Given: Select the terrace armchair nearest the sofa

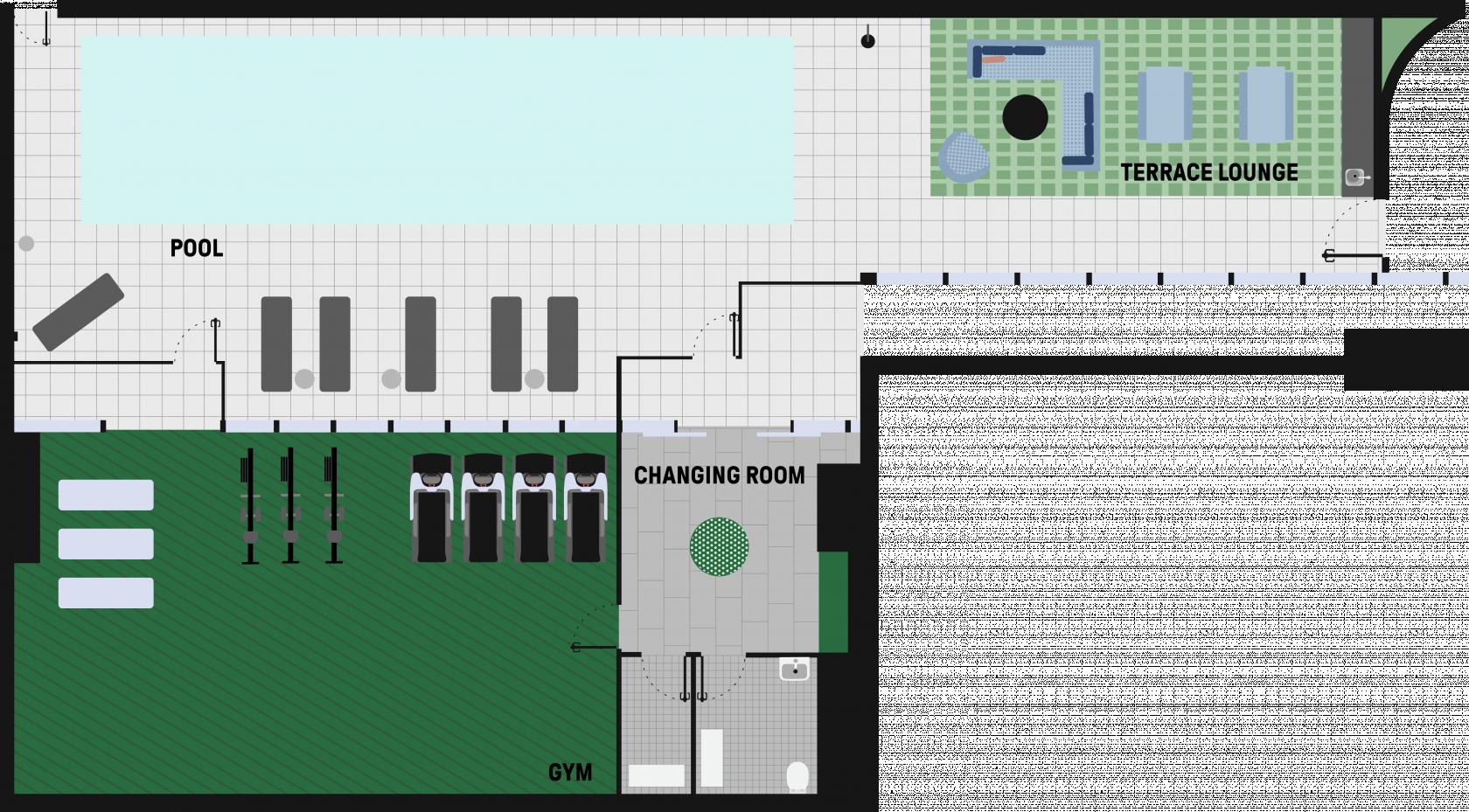Looking at the screenshot, I should pyautogui.click(x=1165, y=105).
